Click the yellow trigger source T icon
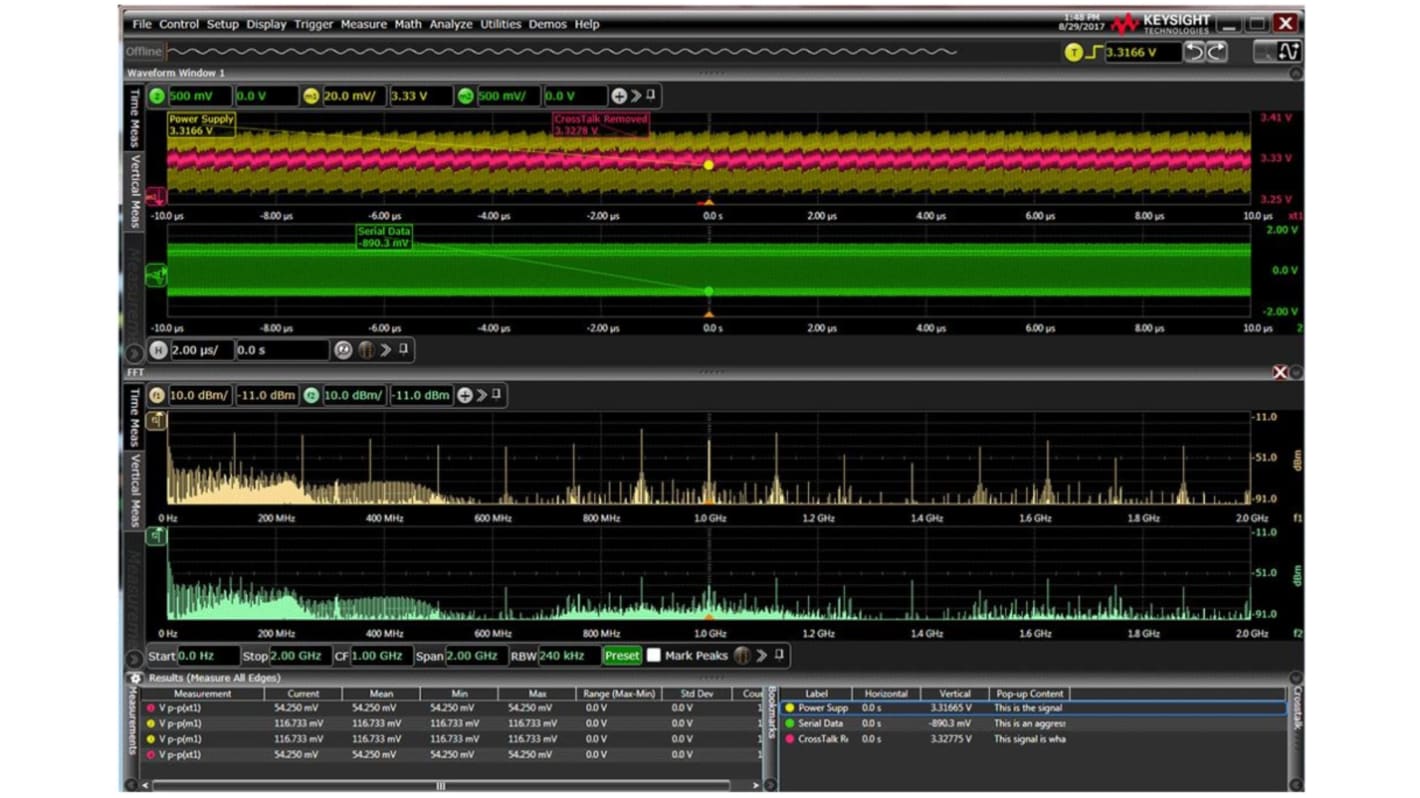The image size is (1420, 798). coord(1074,53)
